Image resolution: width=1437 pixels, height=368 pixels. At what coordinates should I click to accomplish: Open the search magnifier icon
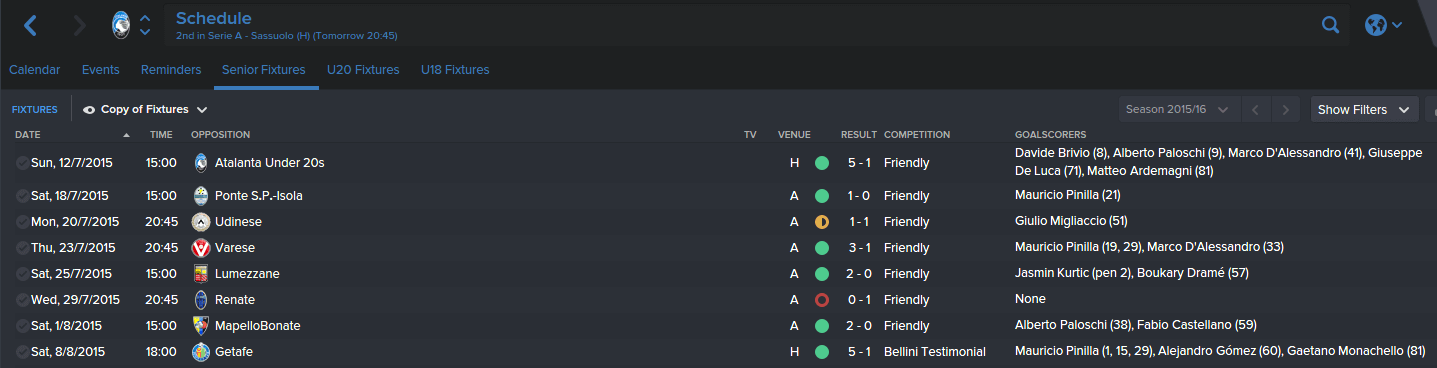coord(1330,25)
